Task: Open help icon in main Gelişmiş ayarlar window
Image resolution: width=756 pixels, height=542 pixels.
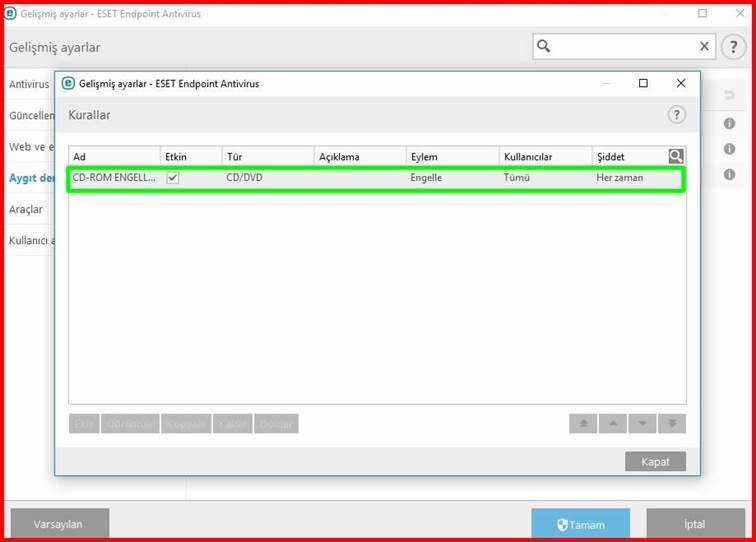Action: [733, 47]
